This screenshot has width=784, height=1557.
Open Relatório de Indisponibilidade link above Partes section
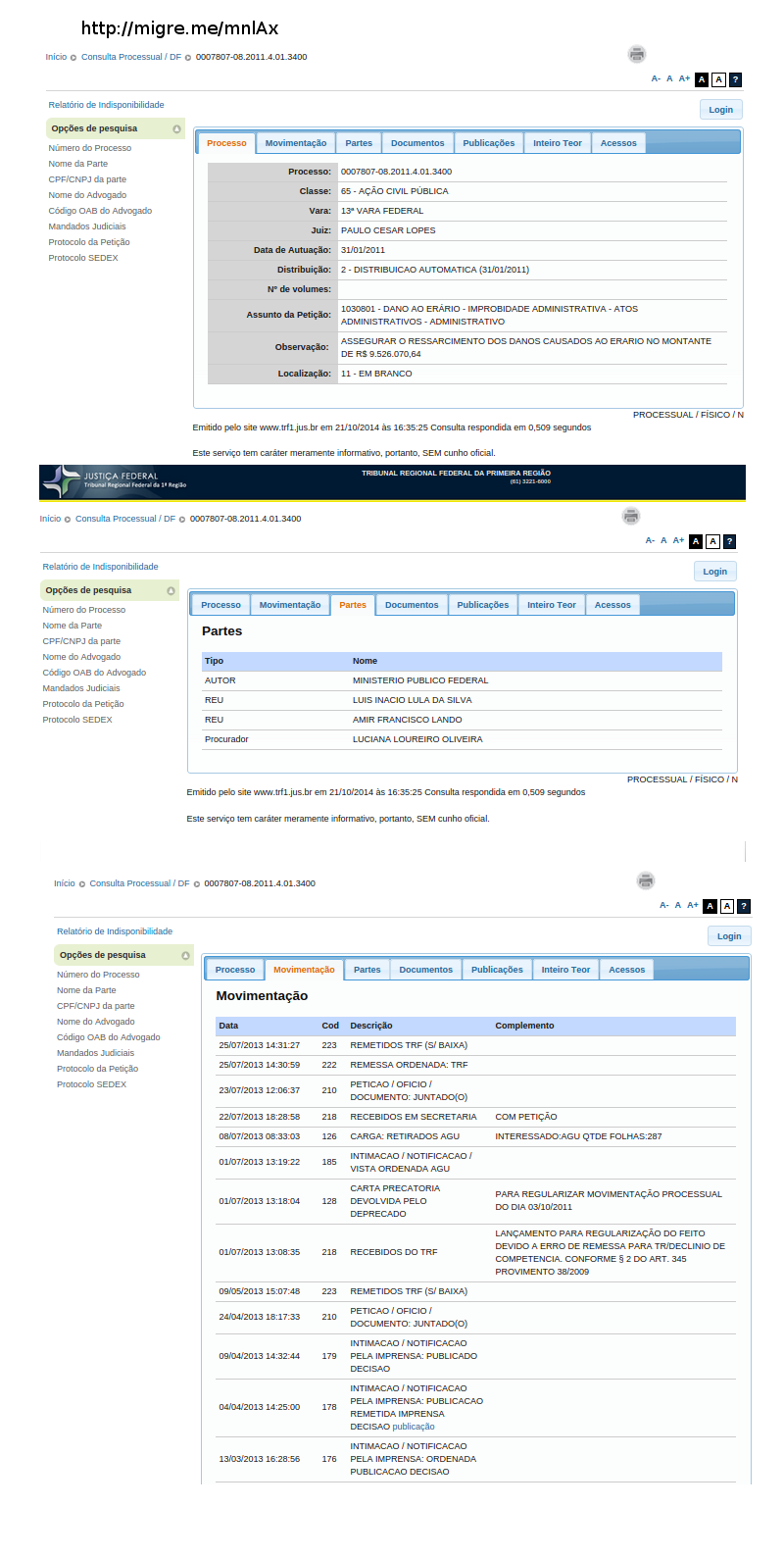point(101,567)
